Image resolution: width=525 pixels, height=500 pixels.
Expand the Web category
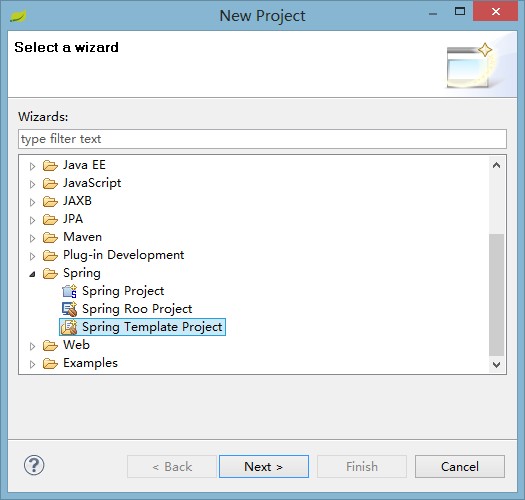point(32,346)
